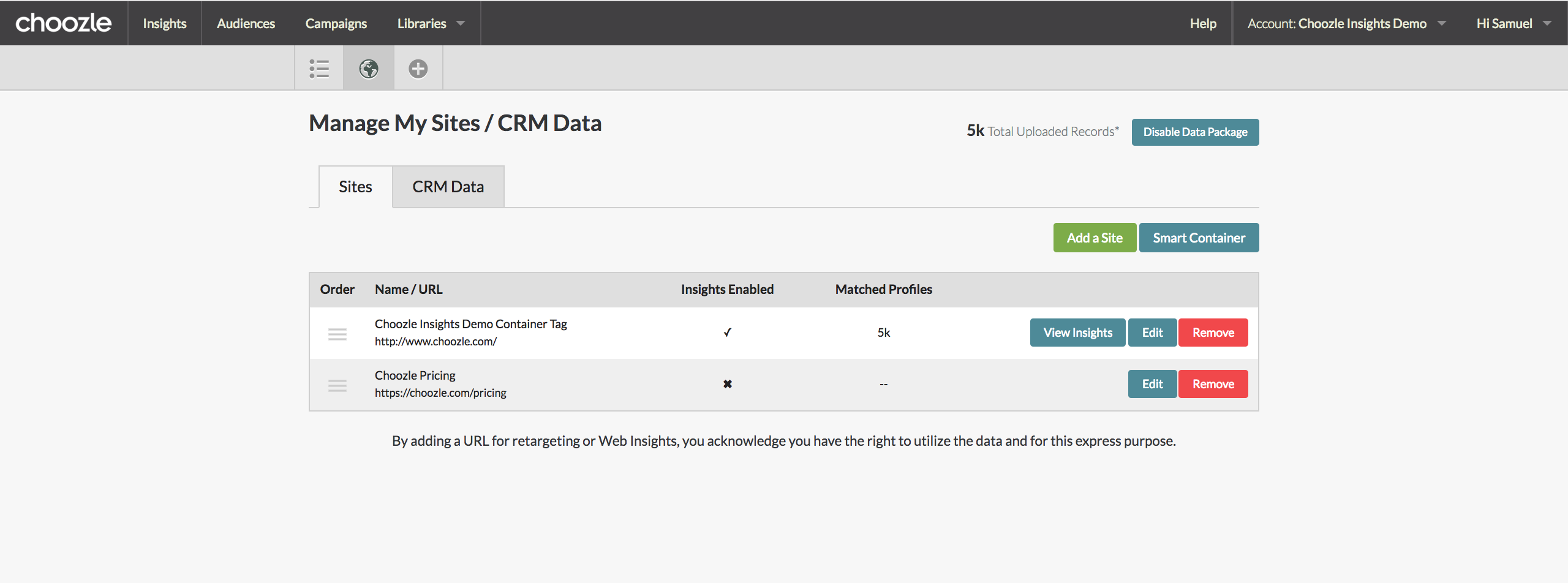Image resolution: width=1568 pixels, height=583 pixels.
Task: Click the https://choozle.com/pricing URL text
Action: (440, 393)
